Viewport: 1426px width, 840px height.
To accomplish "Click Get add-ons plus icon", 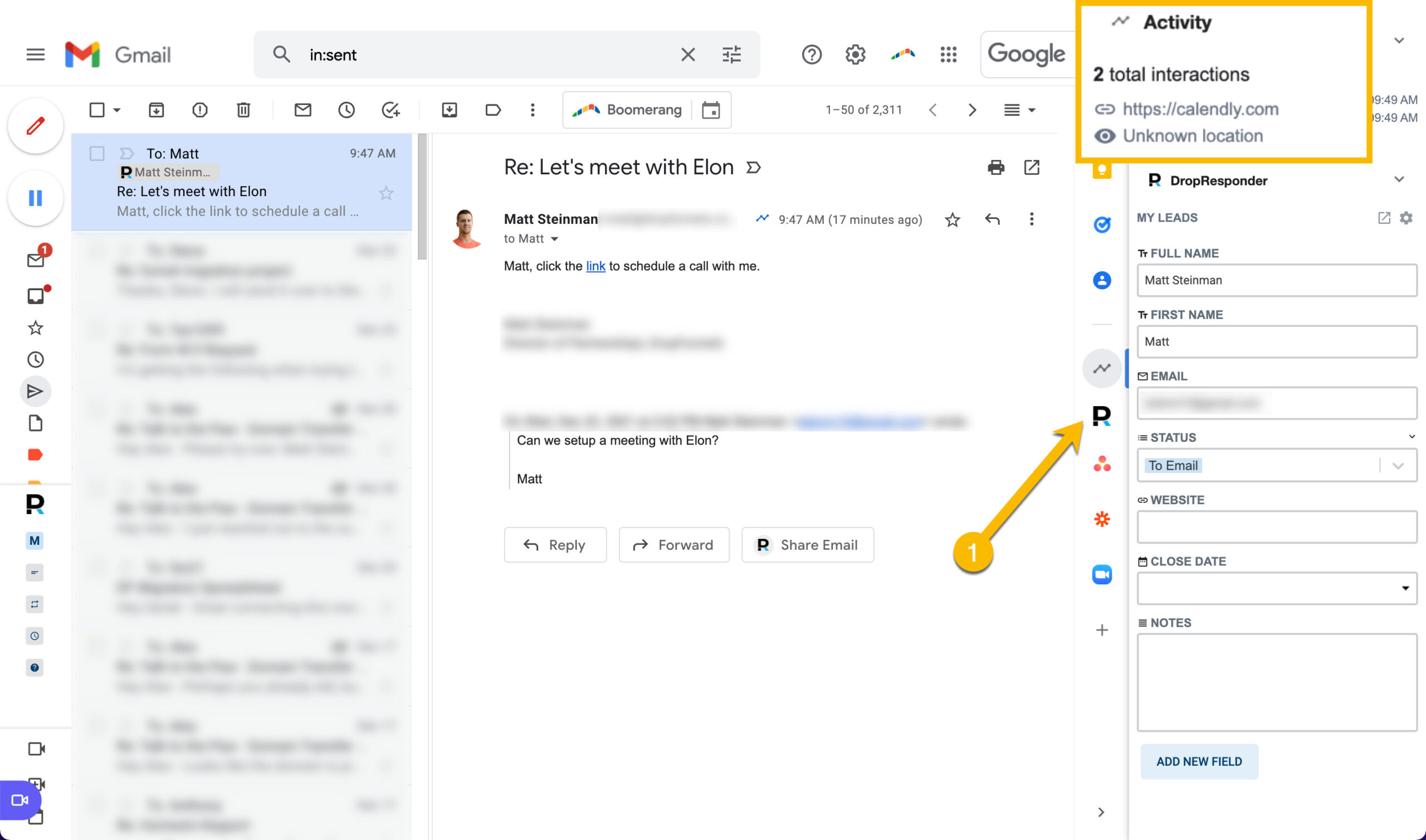I will [1102, 630].
